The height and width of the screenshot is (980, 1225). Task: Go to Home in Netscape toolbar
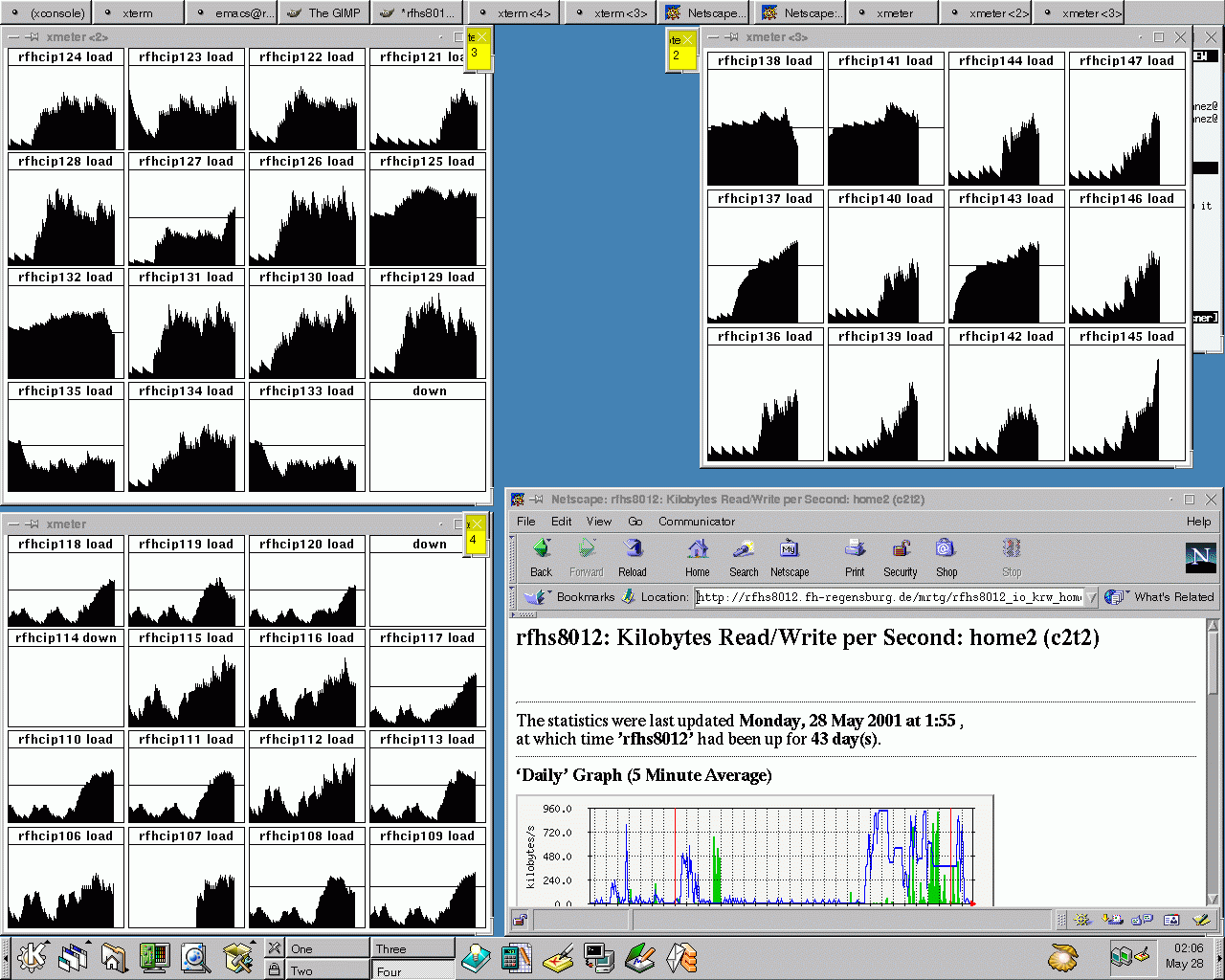[698, 557]
